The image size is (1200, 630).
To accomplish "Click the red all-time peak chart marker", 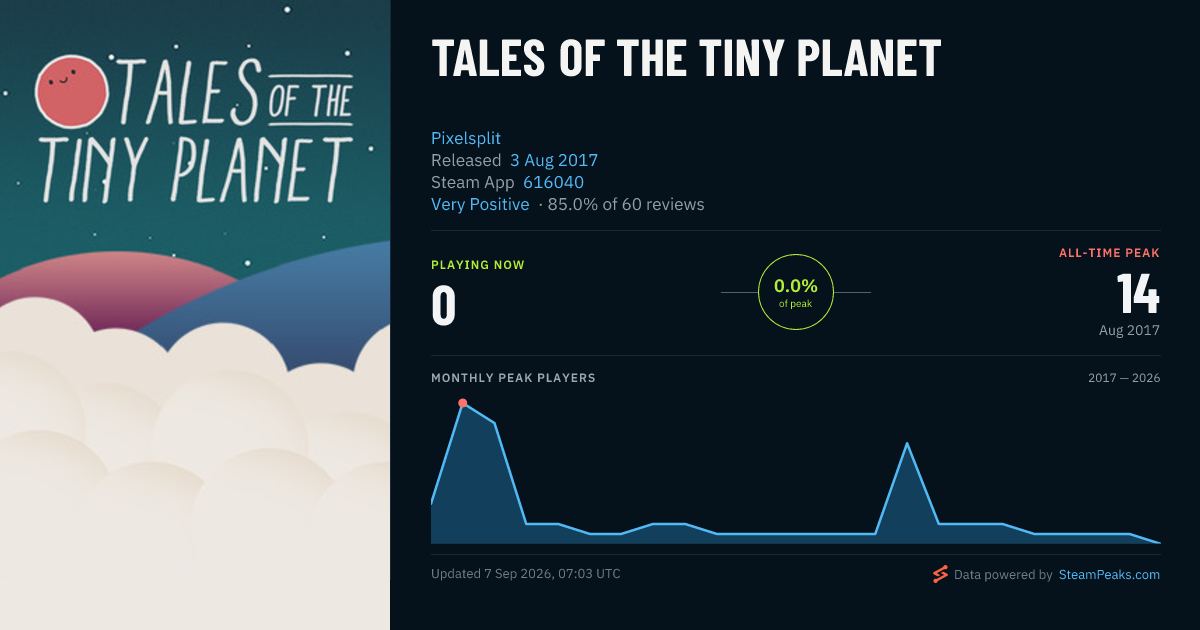I will 463,403.
